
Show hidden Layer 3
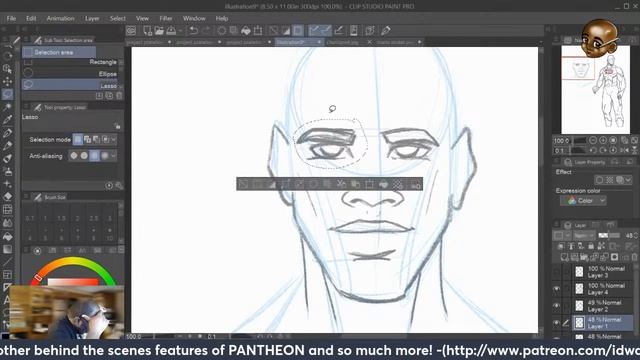click(x=556, y=271)
